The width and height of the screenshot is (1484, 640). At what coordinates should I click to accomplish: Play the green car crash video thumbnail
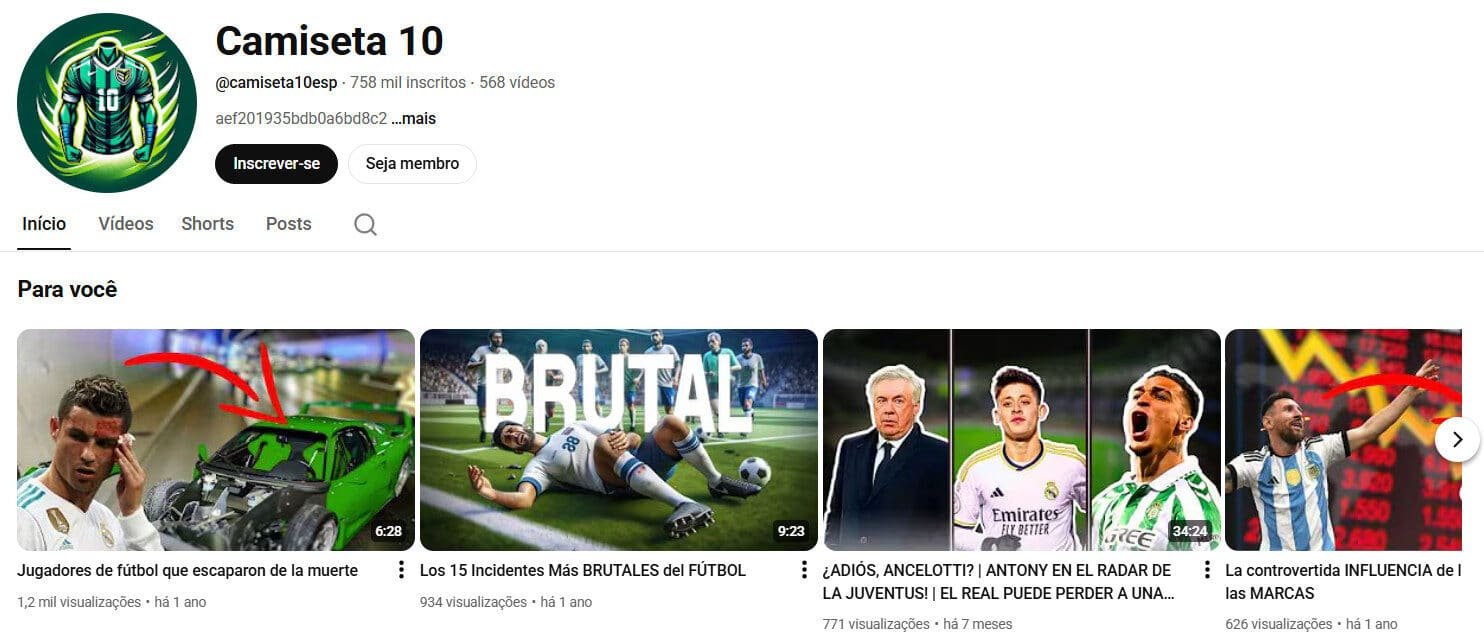tap(215, 440)
